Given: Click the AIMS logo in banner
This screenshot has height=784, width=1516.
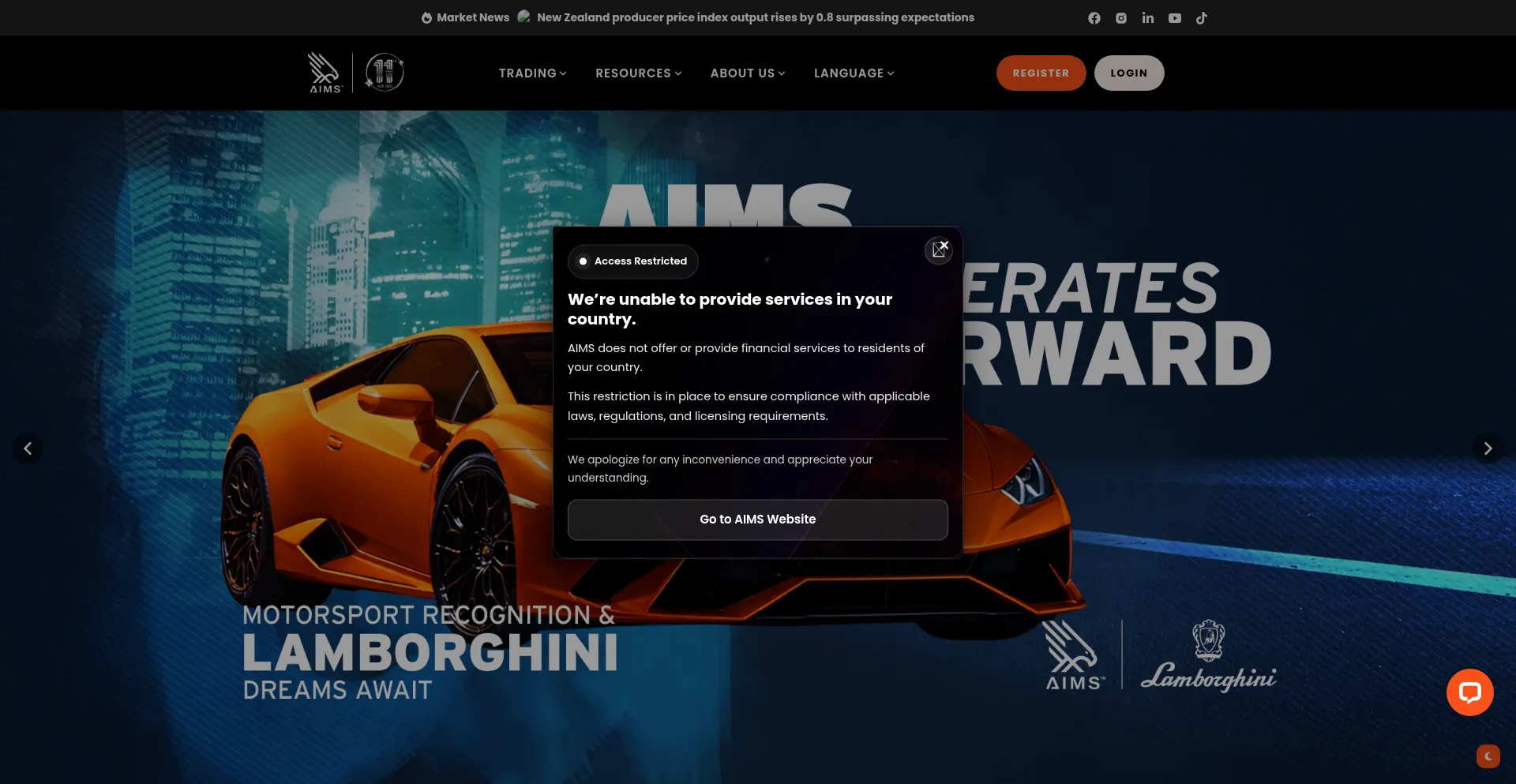Looking at the screenshot, I should coord(1074,655).
